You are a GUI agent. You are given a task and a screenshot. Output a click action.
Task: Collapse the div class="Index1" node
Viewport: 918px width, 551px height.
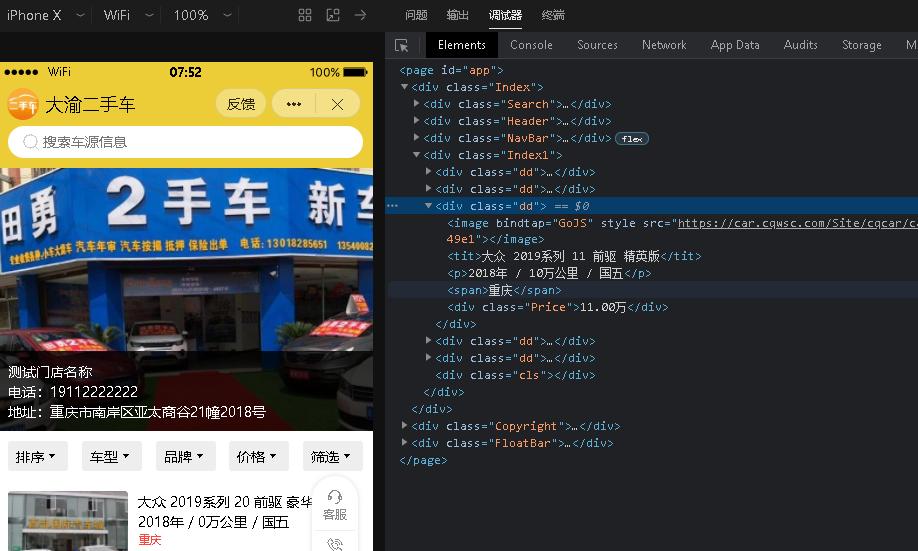point(417,155)
